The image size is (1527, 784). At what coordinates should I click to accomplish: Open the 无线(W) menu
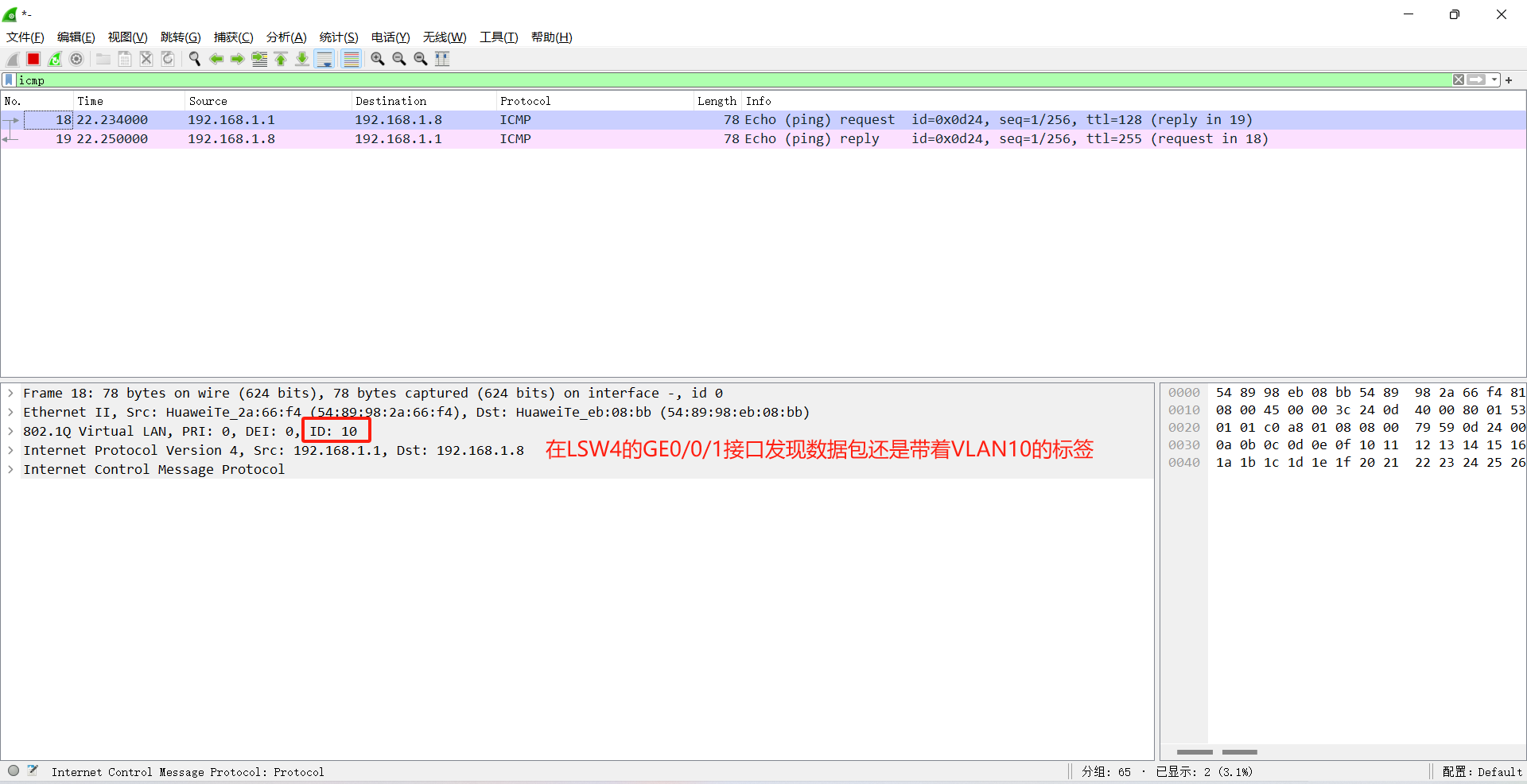445,37
